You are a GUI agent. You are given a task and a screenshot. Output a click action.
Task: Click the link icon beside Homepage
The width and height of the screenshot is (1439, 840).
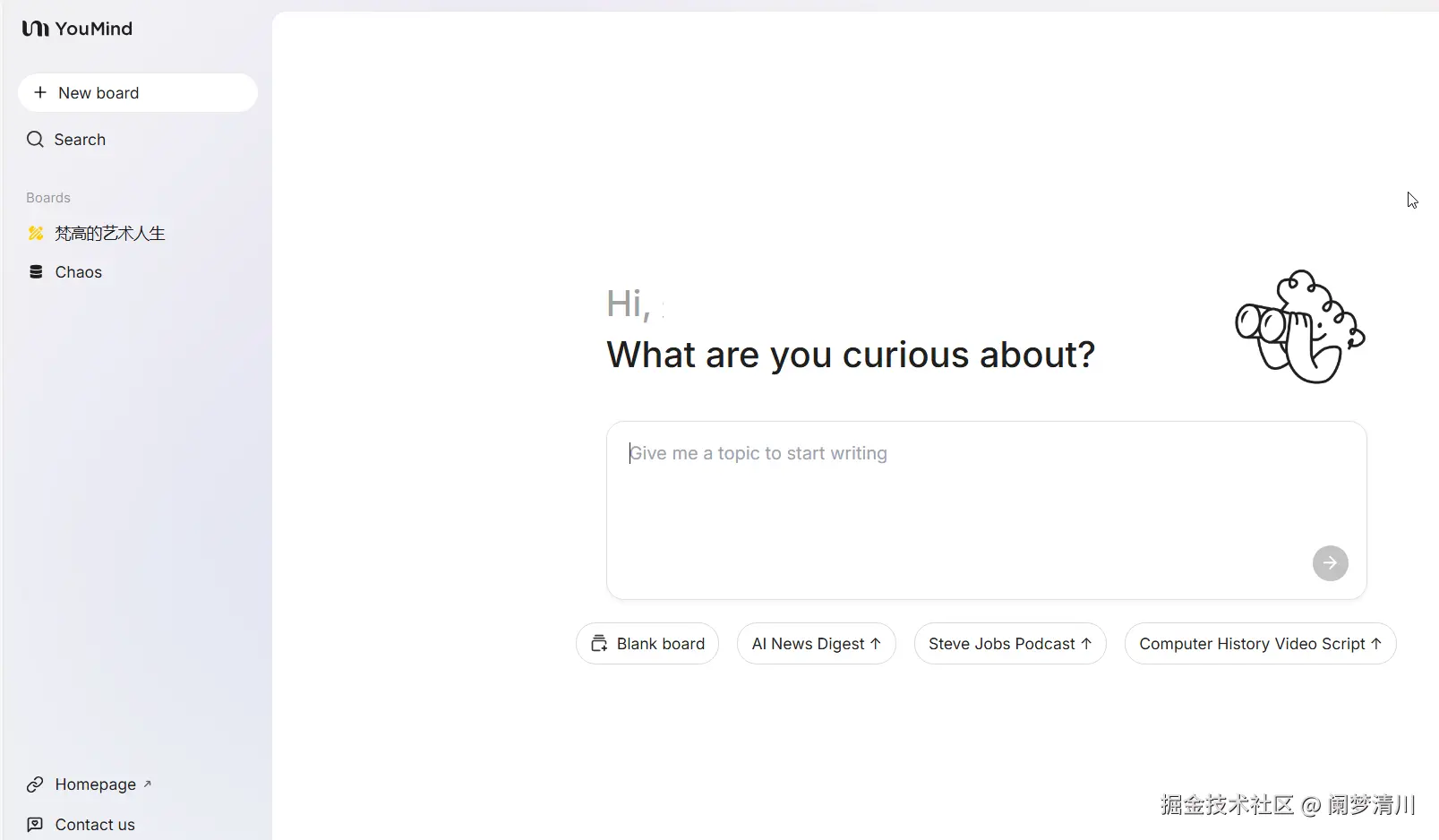pyautogui.click(x=35, y=784)
